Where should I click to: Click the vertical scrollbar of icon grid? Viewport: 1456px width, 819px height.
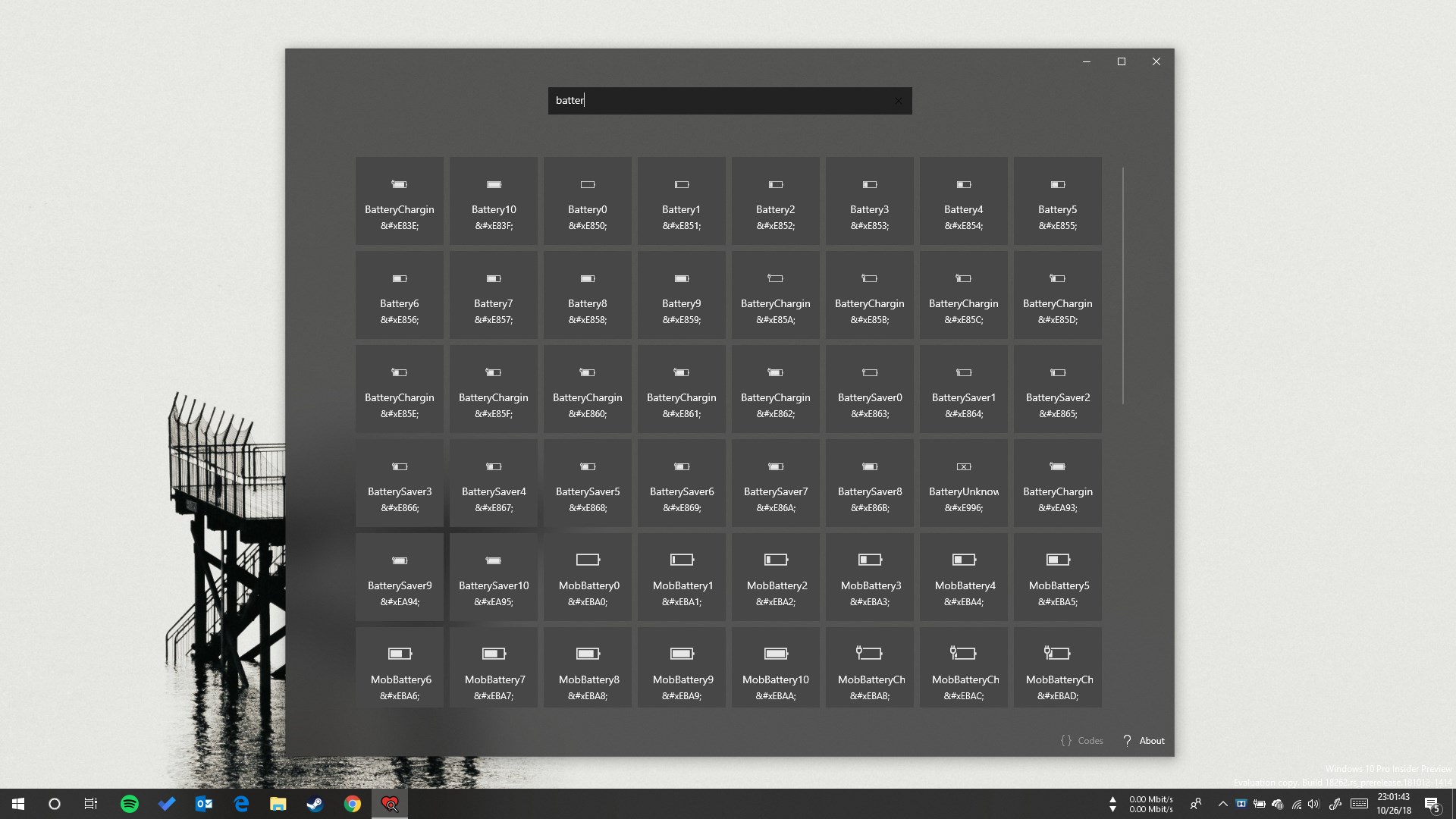(x=1123, y=286)
